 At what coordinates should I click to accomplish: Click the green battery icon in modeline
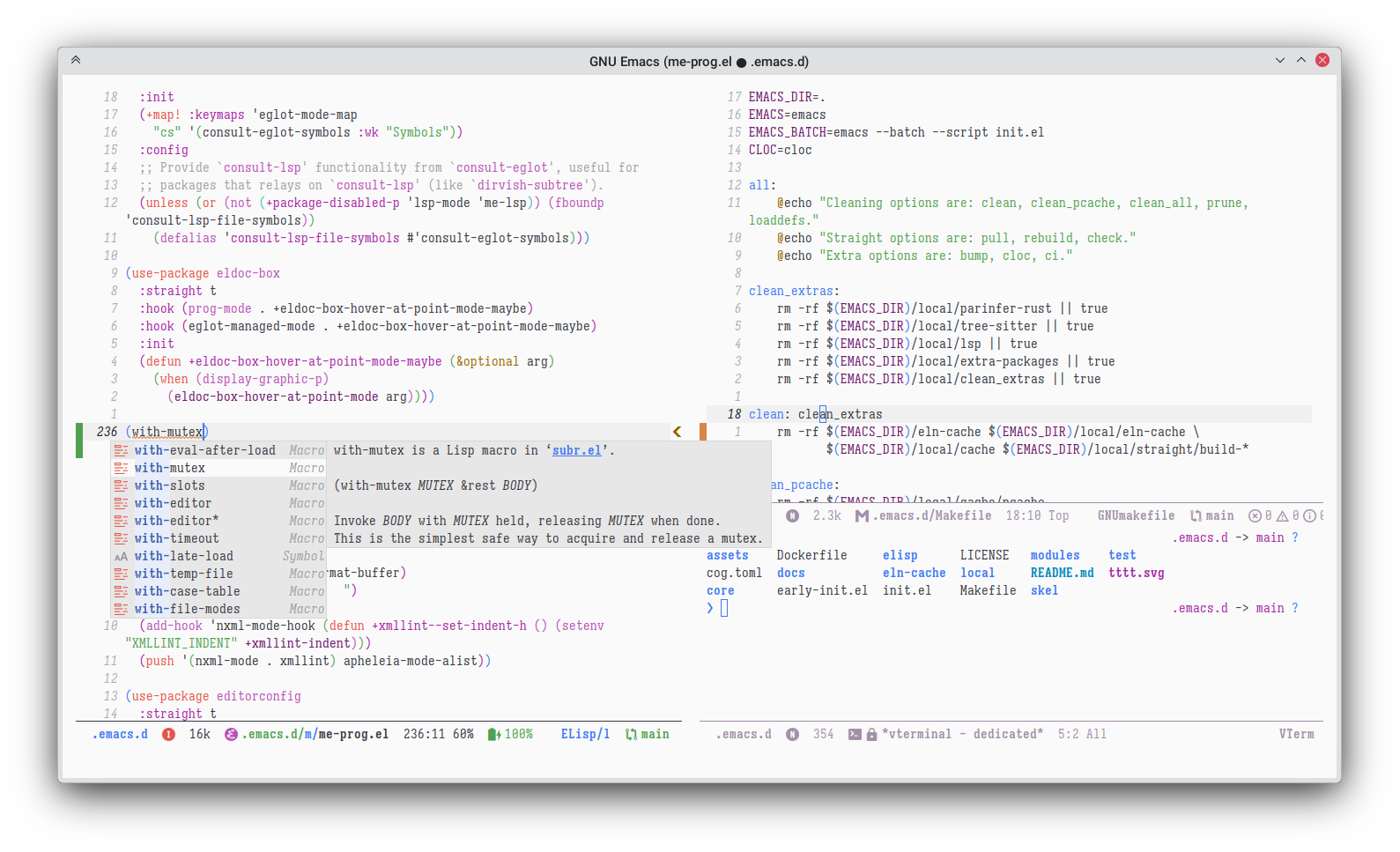pos(494,734)
